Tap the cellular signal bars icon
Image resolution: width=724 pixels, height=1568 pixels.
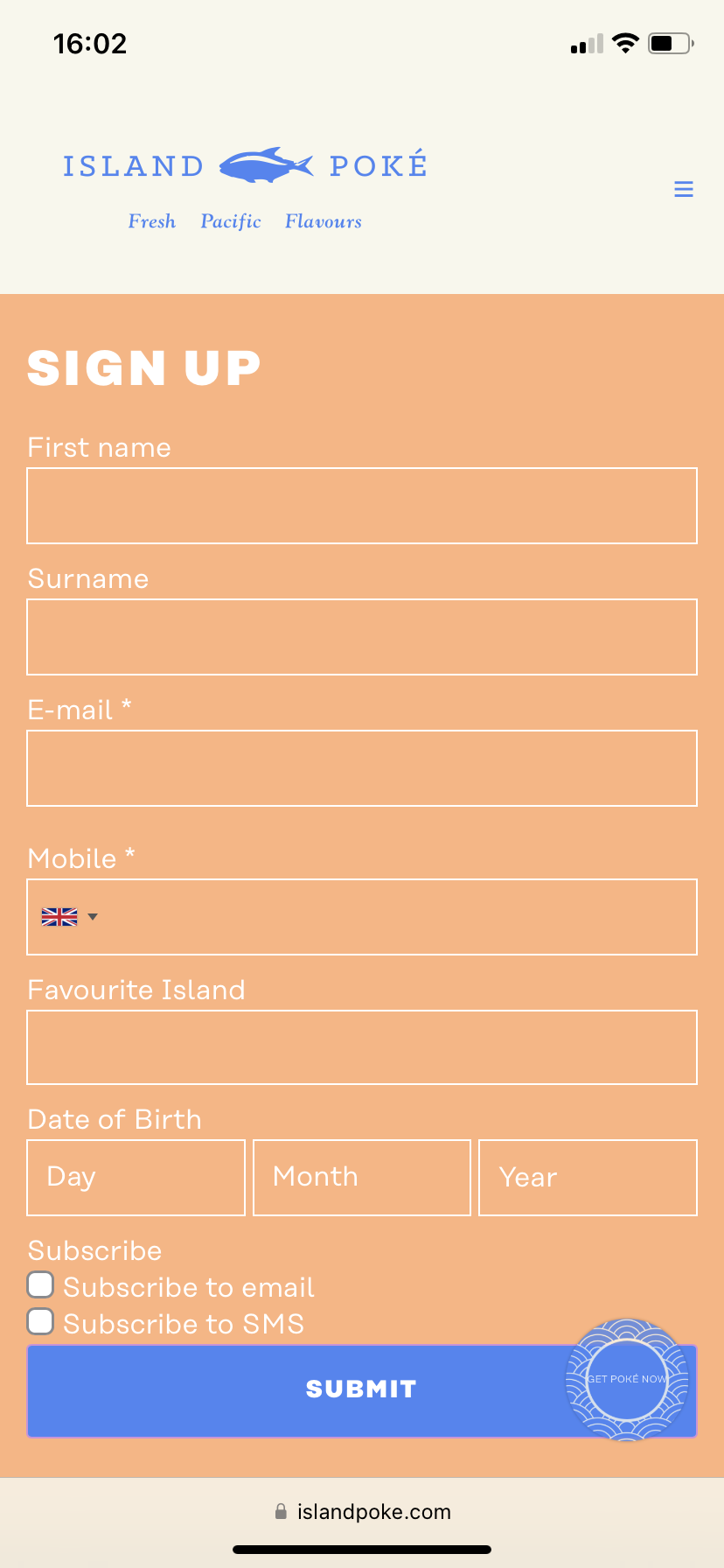pyautogui.click(x=587, y=44)
